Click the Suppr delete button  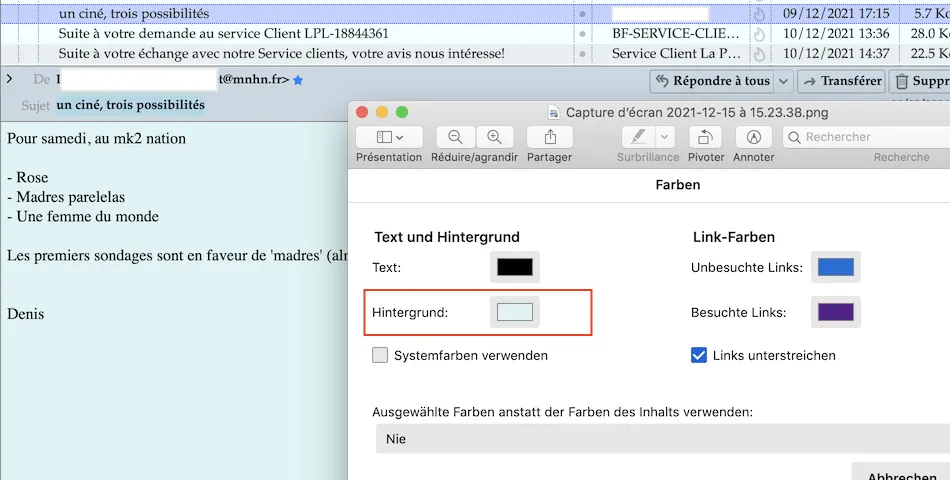pos(920,81)
